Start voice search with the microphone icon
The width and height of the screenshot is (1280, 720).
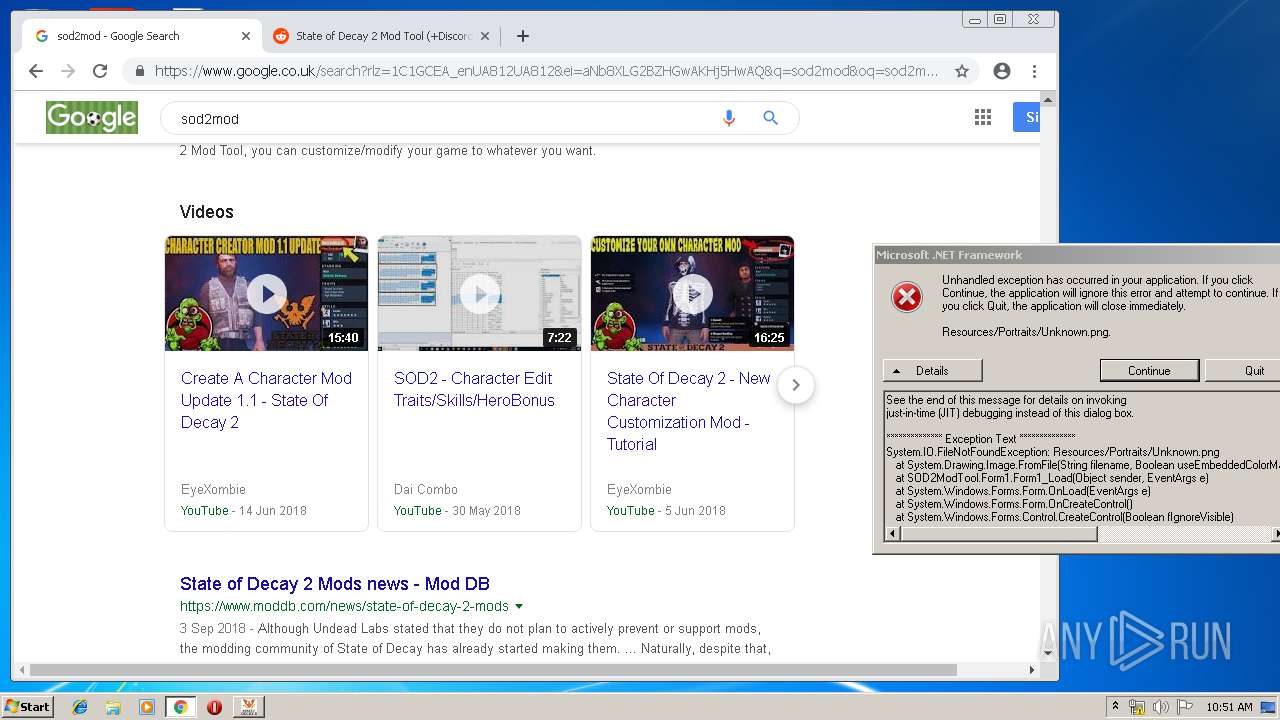[729, 118]
